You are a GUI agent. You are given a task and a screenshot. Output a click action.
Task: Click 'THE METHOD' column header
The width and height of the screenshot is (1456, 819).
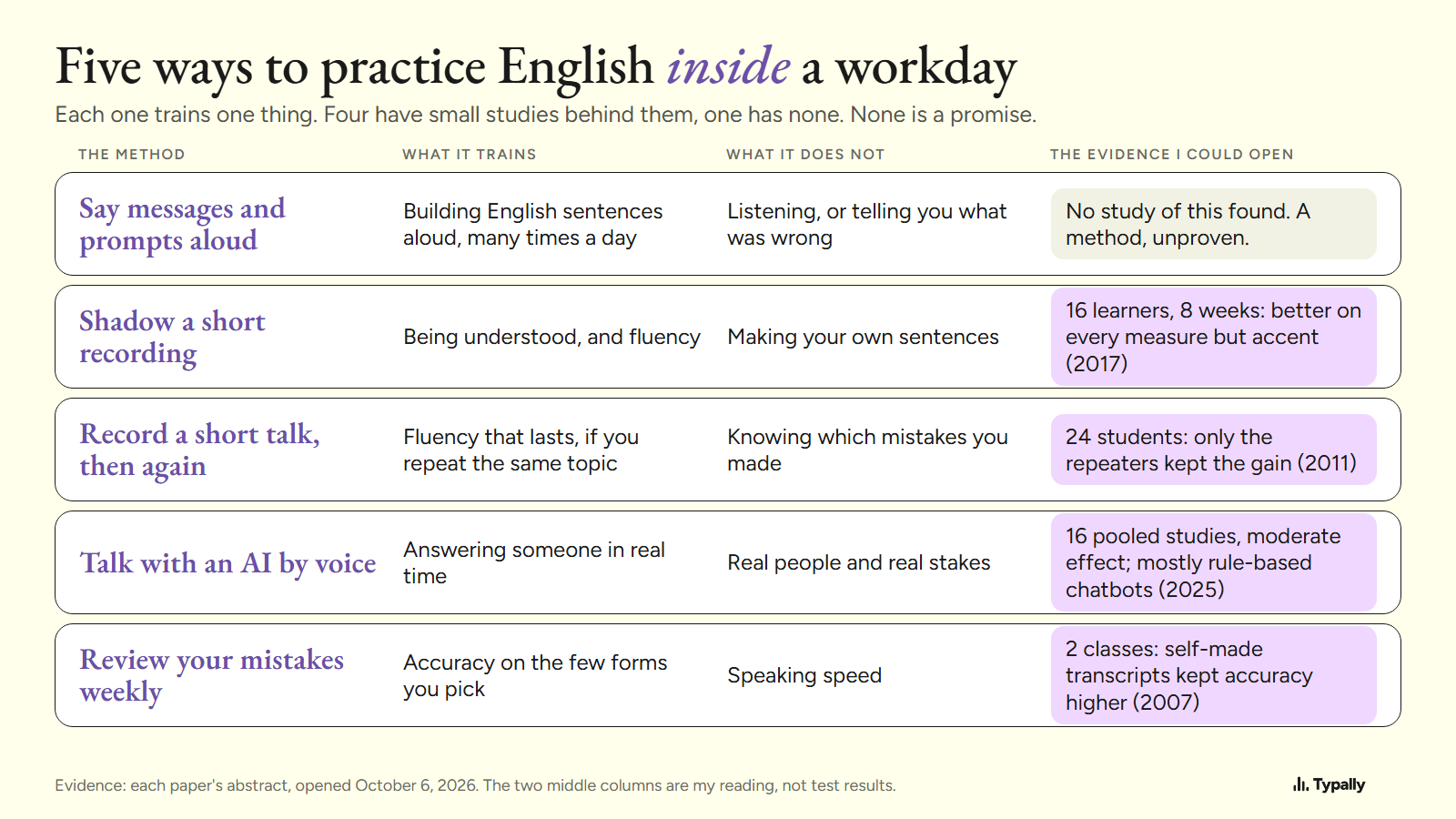coord(132,155)
